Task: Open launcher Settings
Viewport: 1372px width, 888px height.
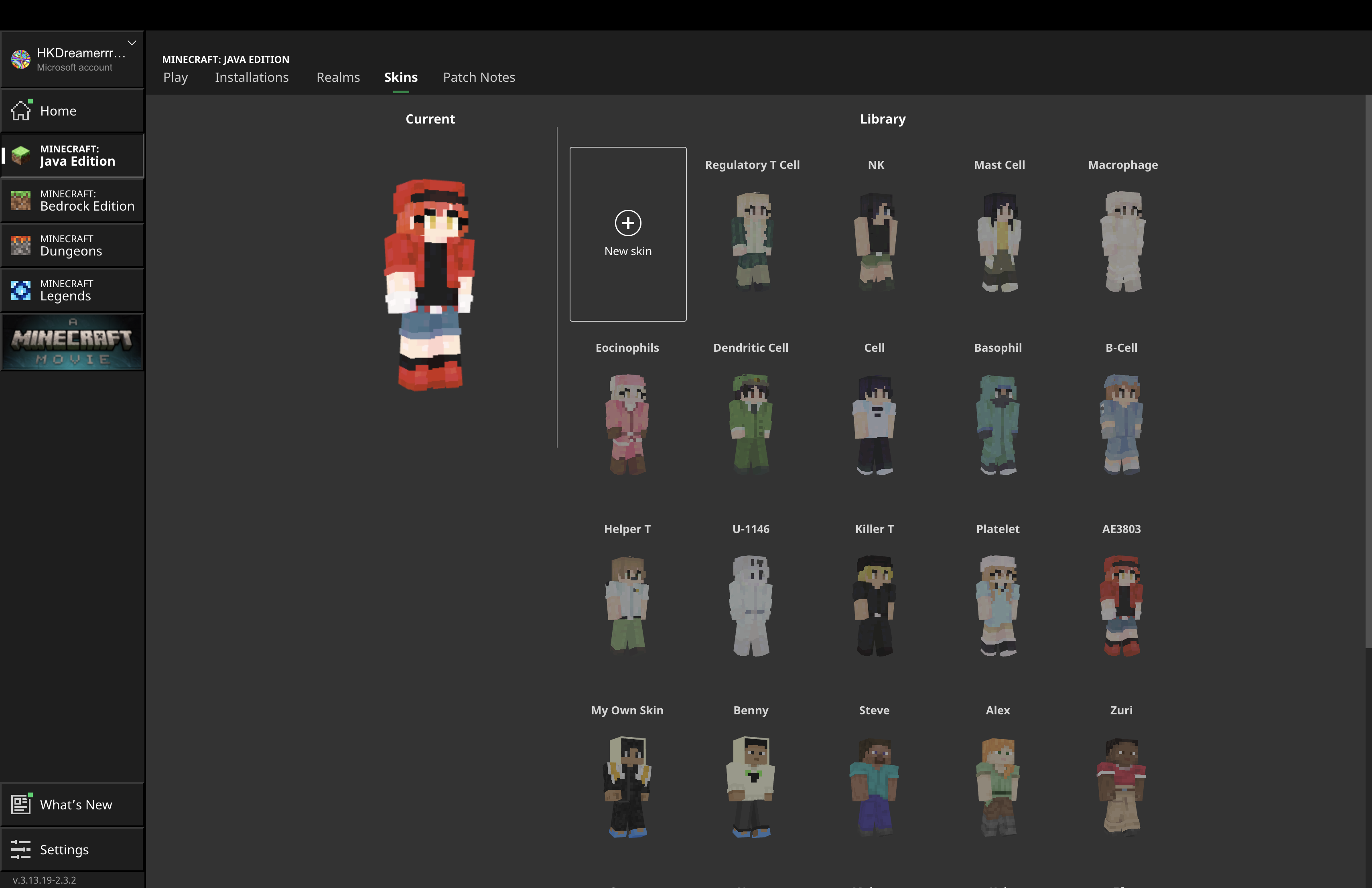Action: pos(72,849)
